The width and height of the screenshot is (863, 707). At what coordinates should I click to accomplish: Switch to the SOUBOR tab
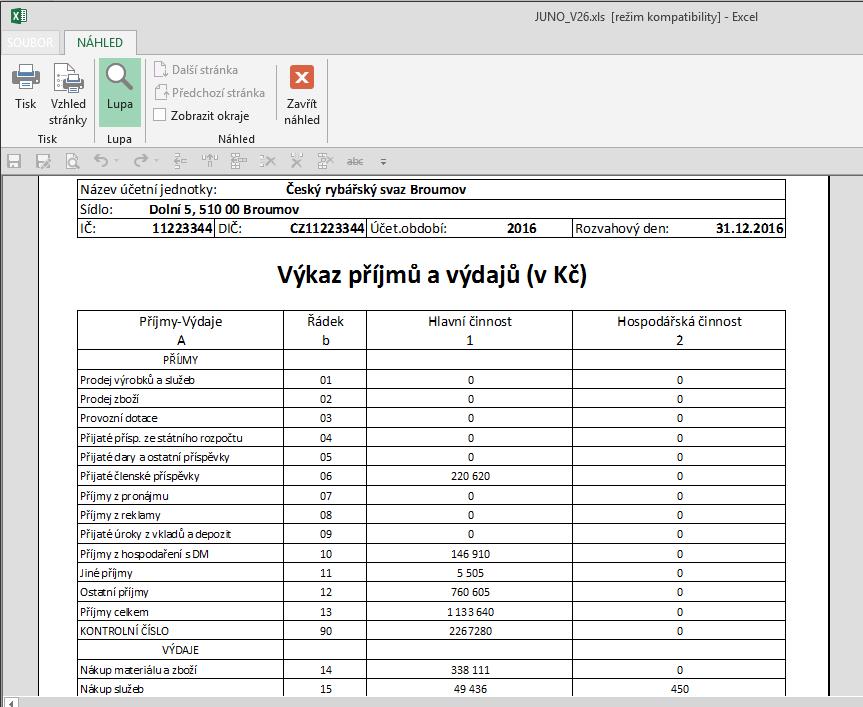(x=30, y=42)
